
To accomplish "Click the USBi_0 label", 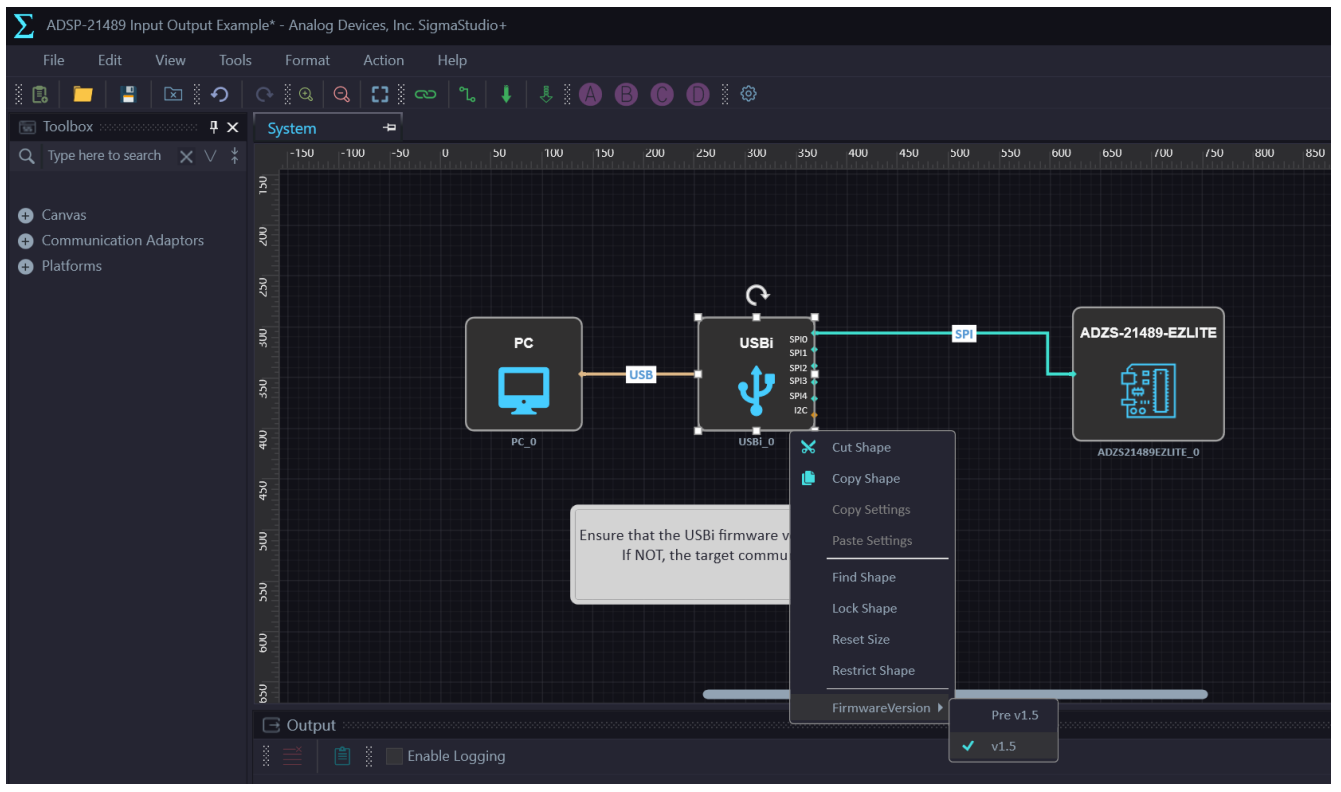I will point(756,441).
